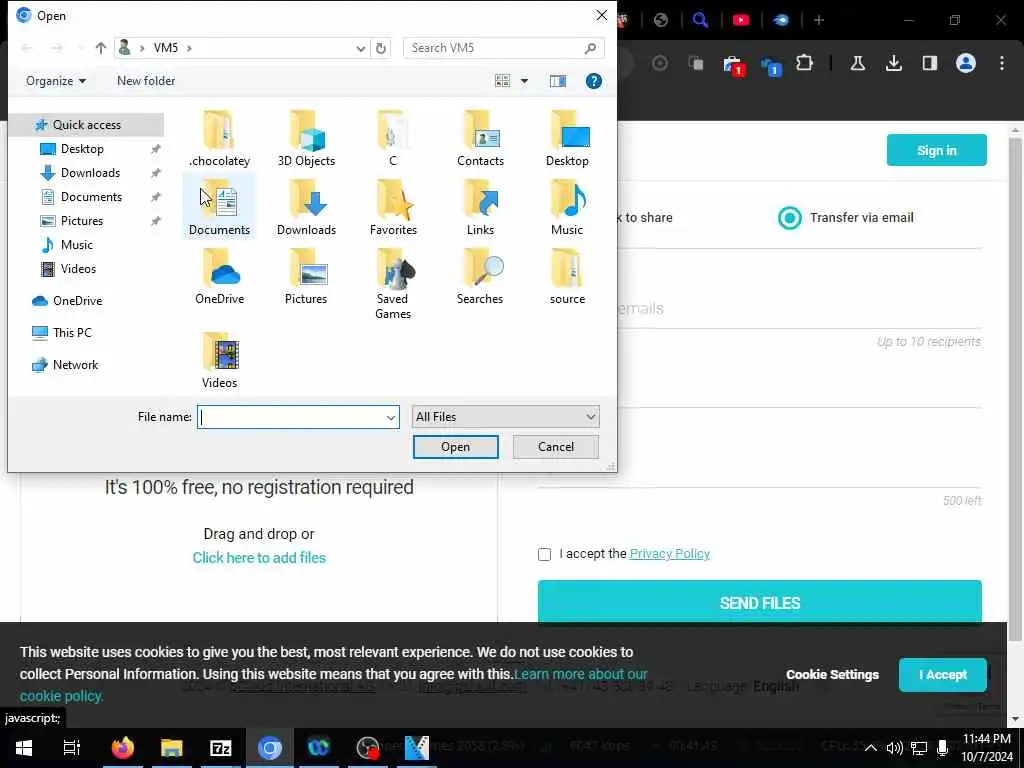Expand the address bar history dropdown
The width and height of the screenshot is (1024, 768).
(360, 48)
